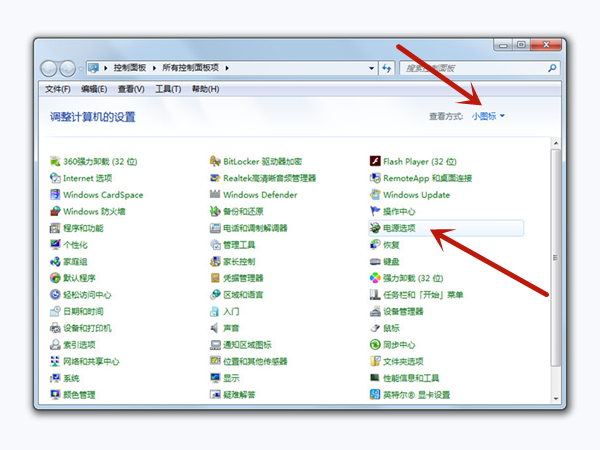This screenshot has height=450, width=600.
Task: Click the scrollbar up arrow
Action: [x=556, y=143]
